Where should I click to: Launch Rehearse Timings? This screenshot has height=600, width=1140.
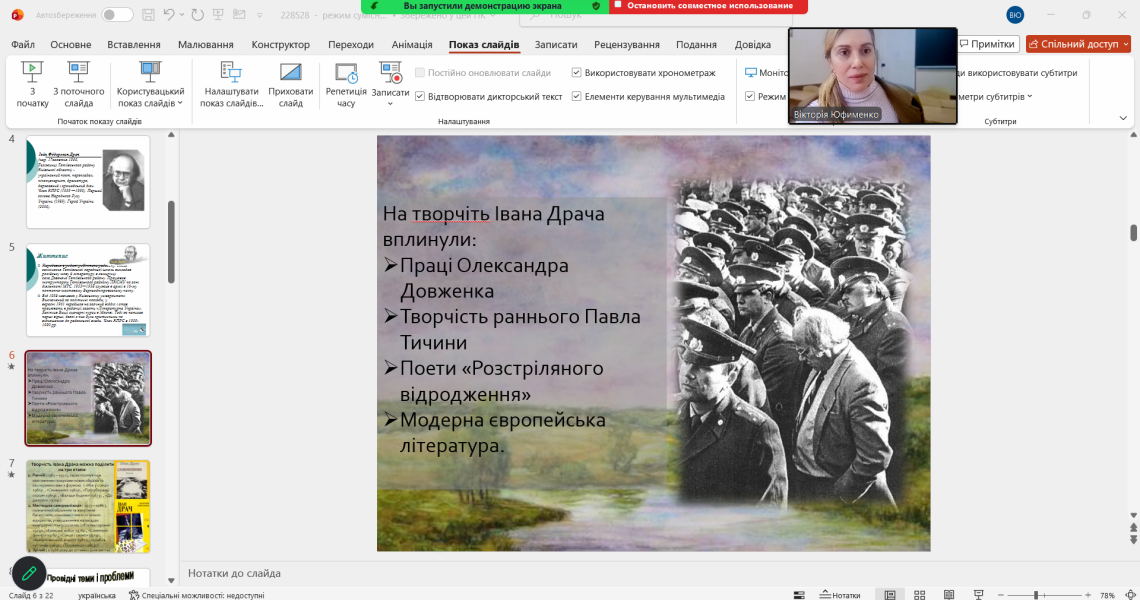(x=346, y=84)
